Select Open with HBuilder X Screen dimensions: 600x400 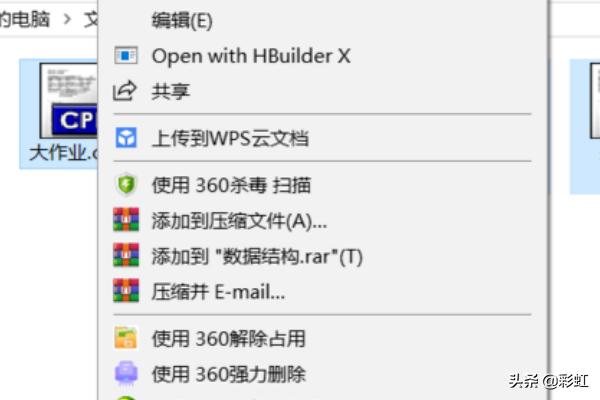(323, 56)
